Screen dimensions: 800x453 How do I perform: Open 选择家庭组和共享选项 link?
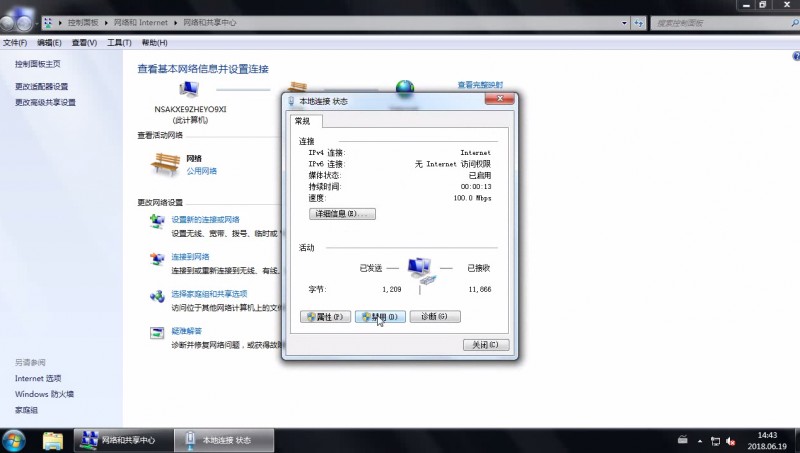tap(209, 294)
